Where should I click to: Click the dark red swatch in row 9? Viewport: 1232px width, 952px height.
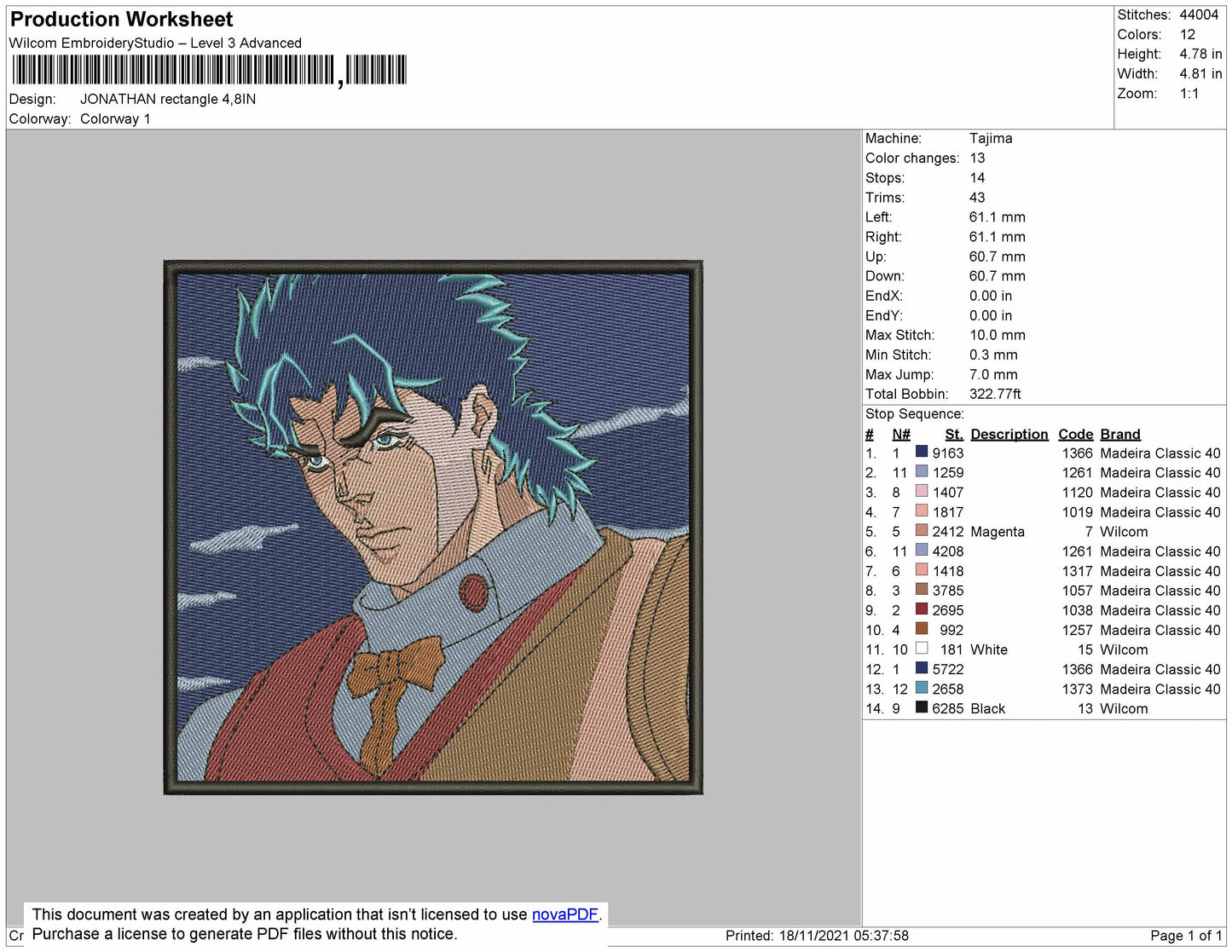coord(922,609)
